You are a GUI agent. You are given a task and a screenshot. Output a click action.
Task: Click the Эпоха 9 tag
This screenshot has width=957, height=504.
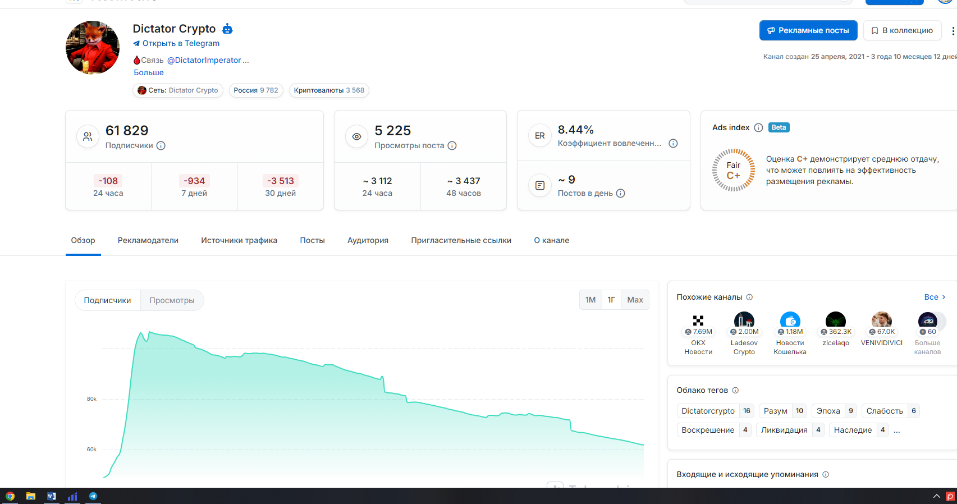tap(834, 411)
